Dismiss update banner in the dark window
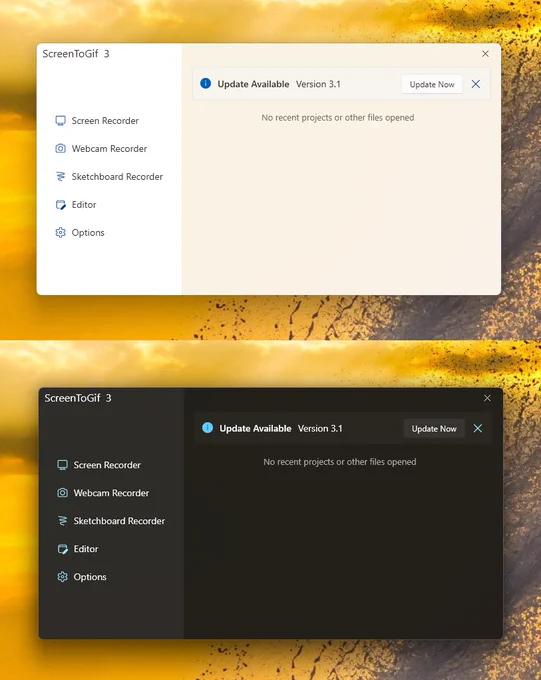This screenshot has width=541, height=680. (478, 428)
